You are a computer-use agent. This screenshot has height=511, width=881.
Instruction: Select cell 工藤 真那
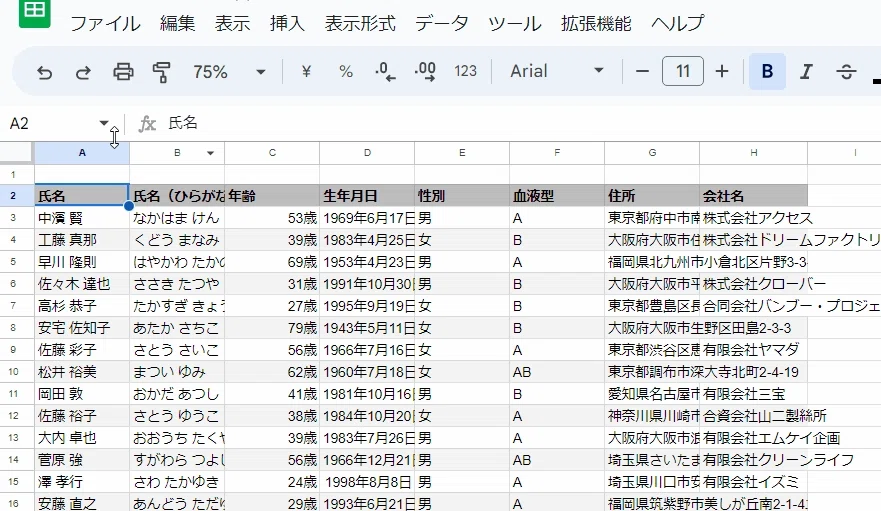pyautogui.click(x=82, y=240)
